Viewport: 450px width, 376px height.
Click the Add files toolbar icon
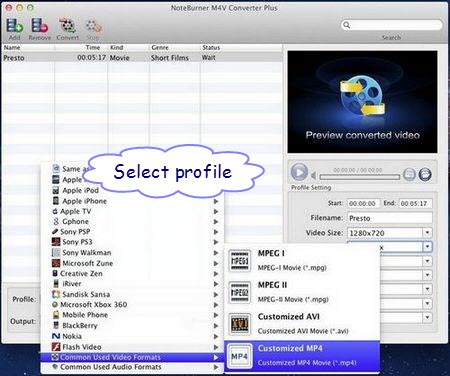15,26
